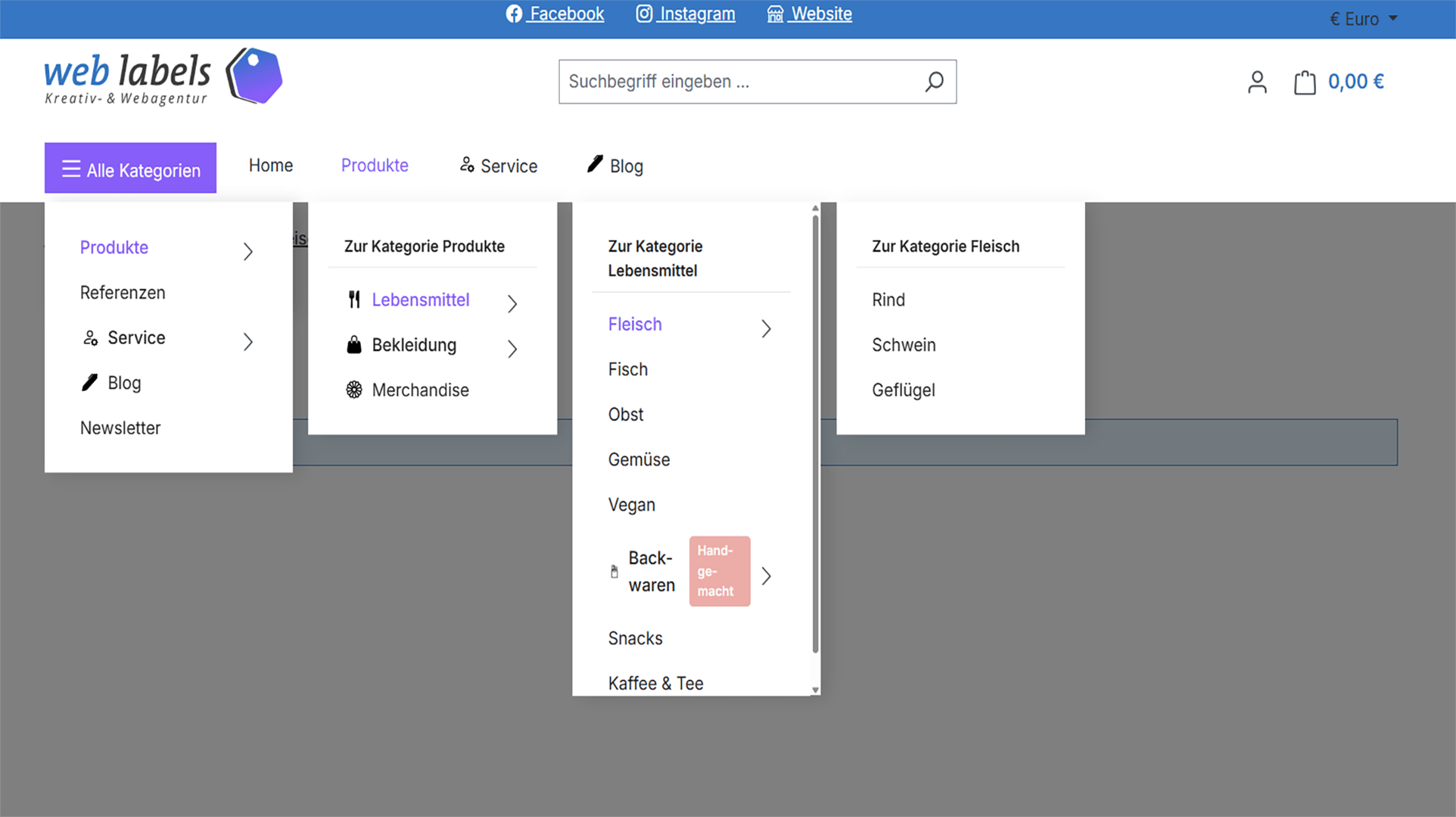Select the Merchandise category label
The height and width of the screenshot is (817, 1456).
421,390
